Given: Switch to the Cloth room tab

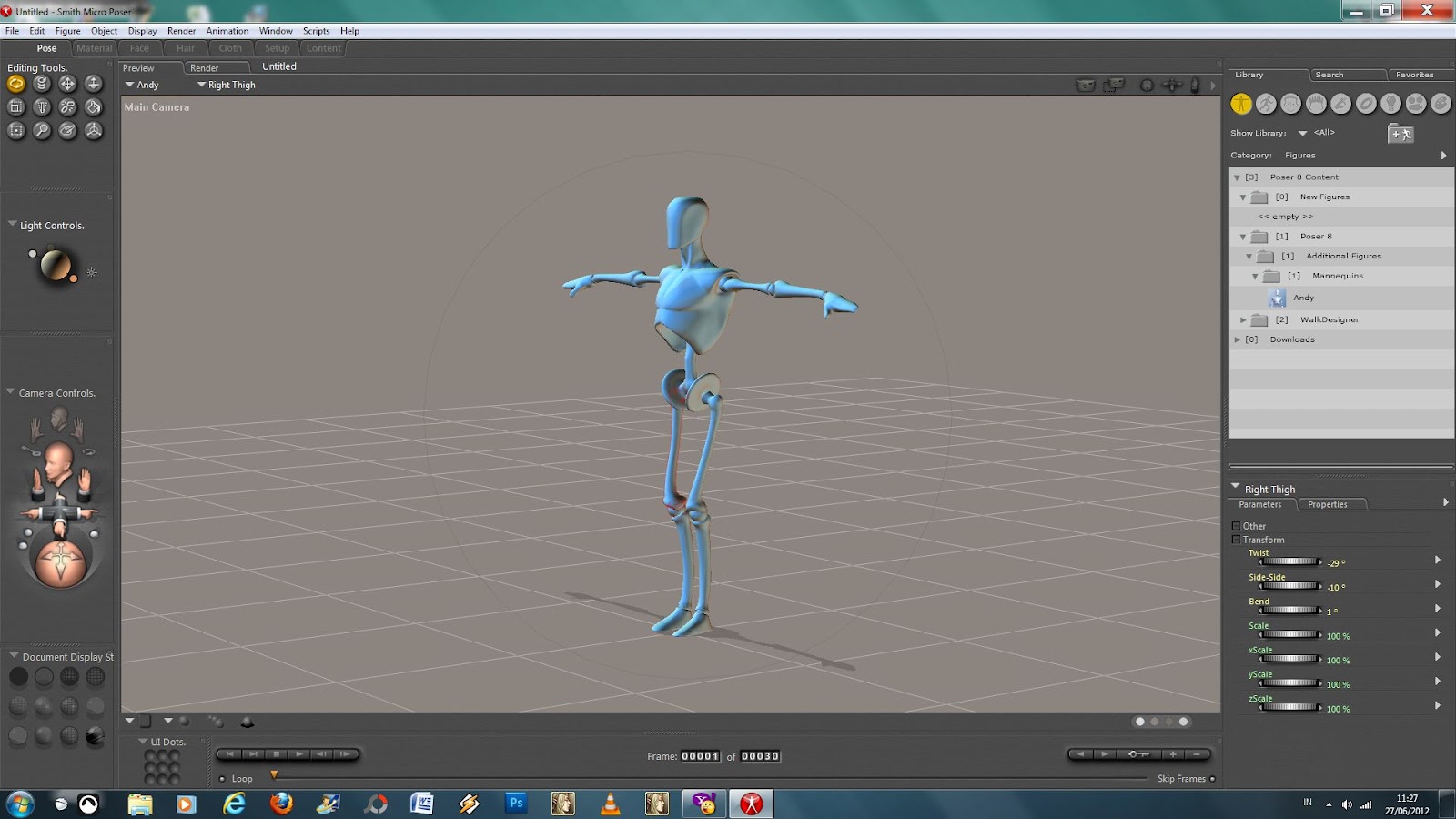Looking at the screenshot, I should 230,48.
